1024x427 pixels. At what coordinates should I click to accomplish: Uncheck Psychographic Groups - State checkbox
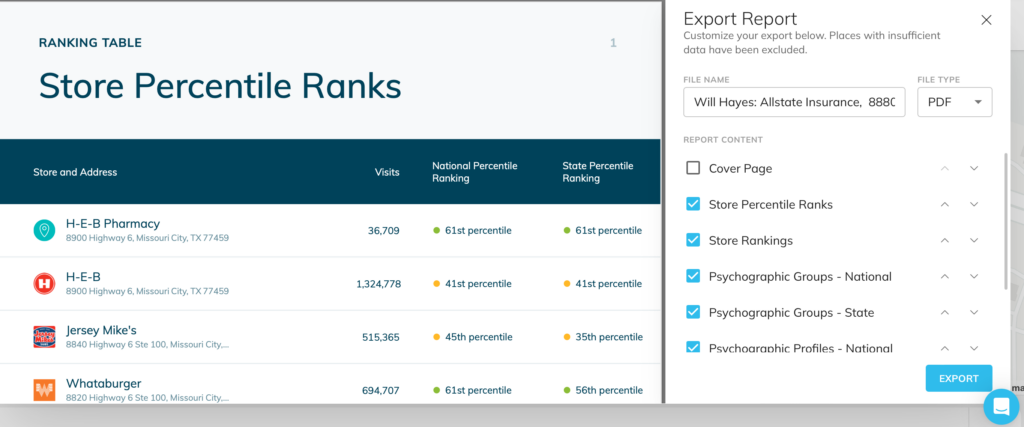(x=693, y=312)
